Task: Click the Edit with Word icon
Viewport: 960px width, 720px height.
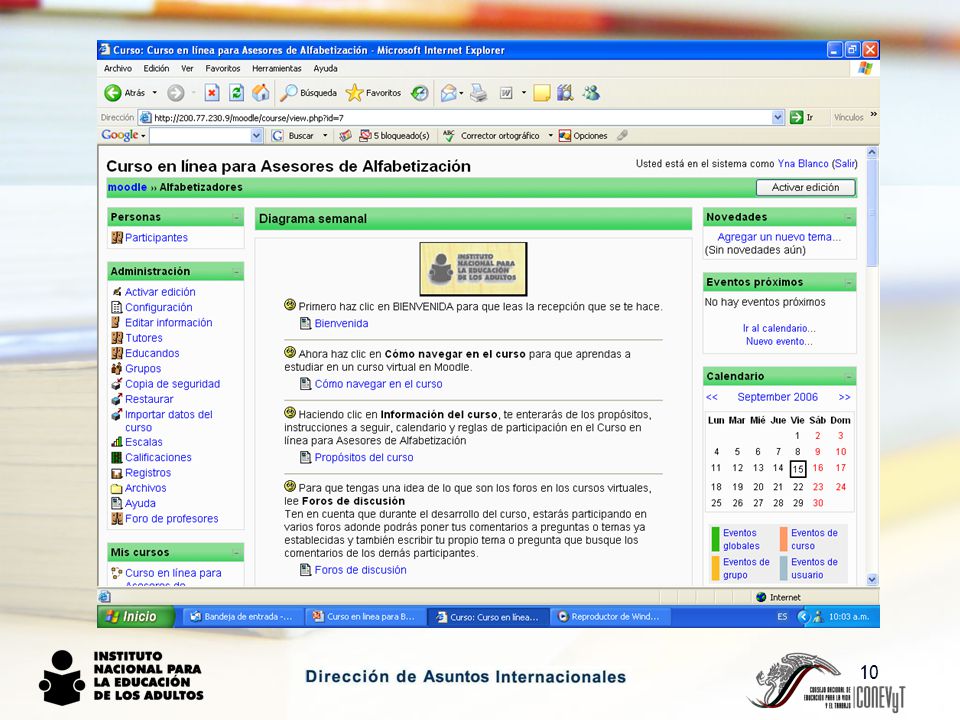Action: coord(506,93)
